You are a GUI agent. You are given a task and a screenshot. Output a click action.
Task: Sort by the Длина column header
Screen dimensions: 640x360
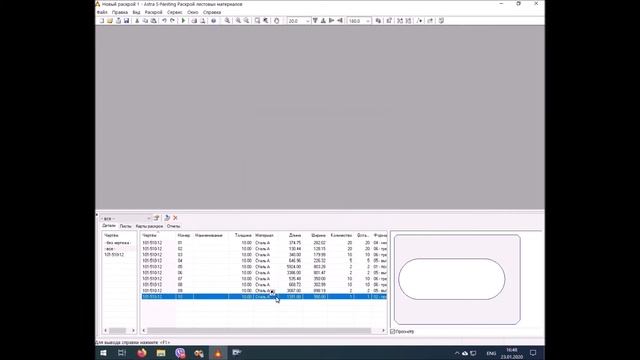click(x=295, y=236)
